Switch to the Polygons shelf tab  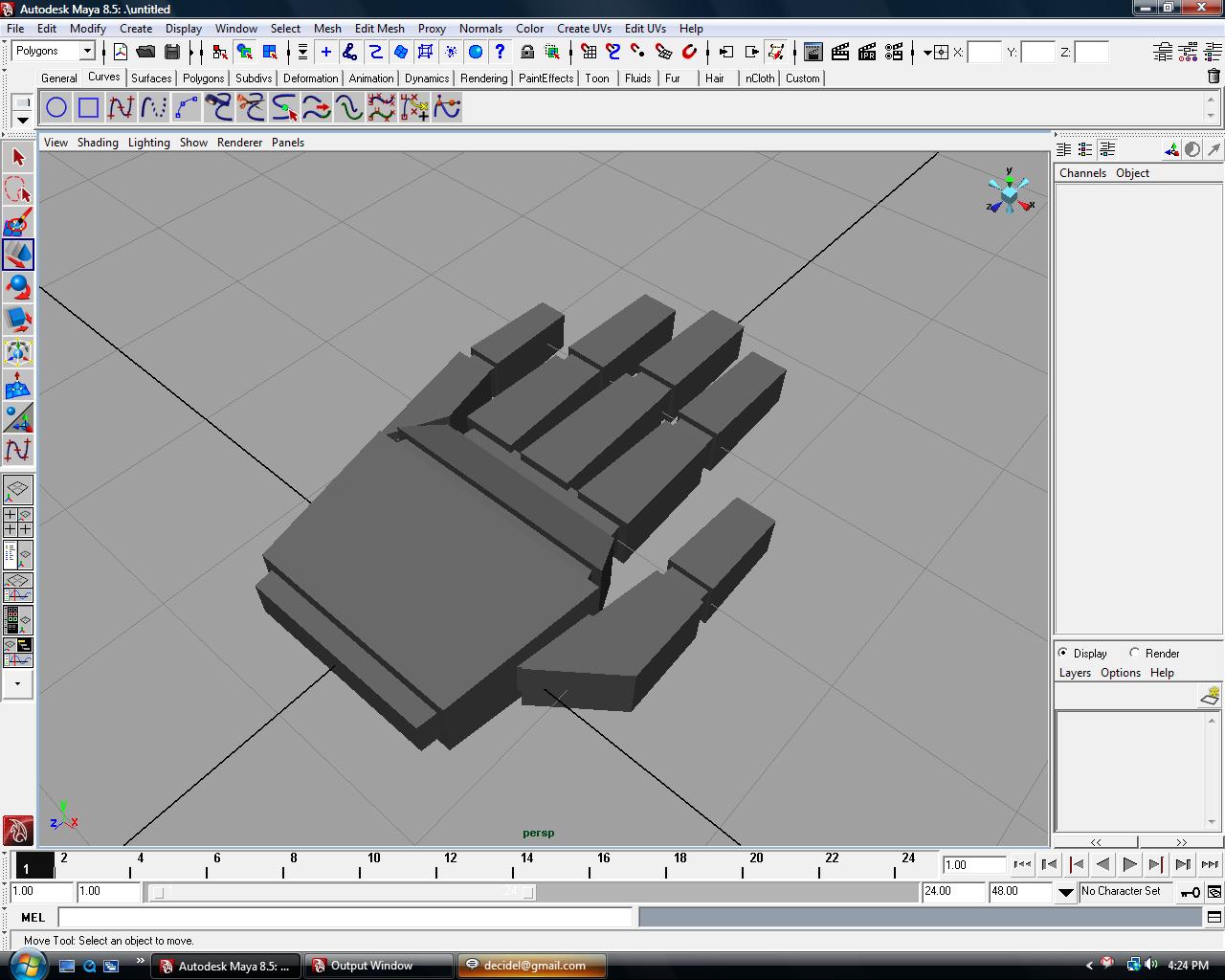[203, 78]
